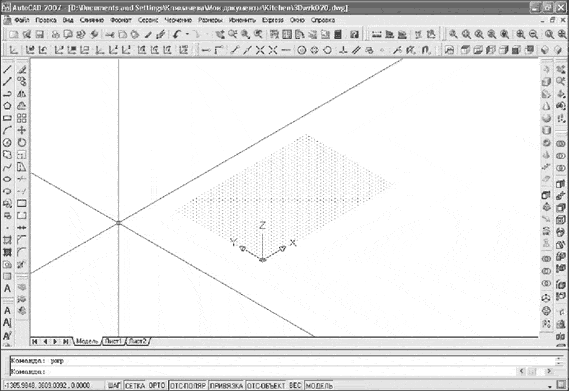Select the Erase modify tool

(22, 69)
